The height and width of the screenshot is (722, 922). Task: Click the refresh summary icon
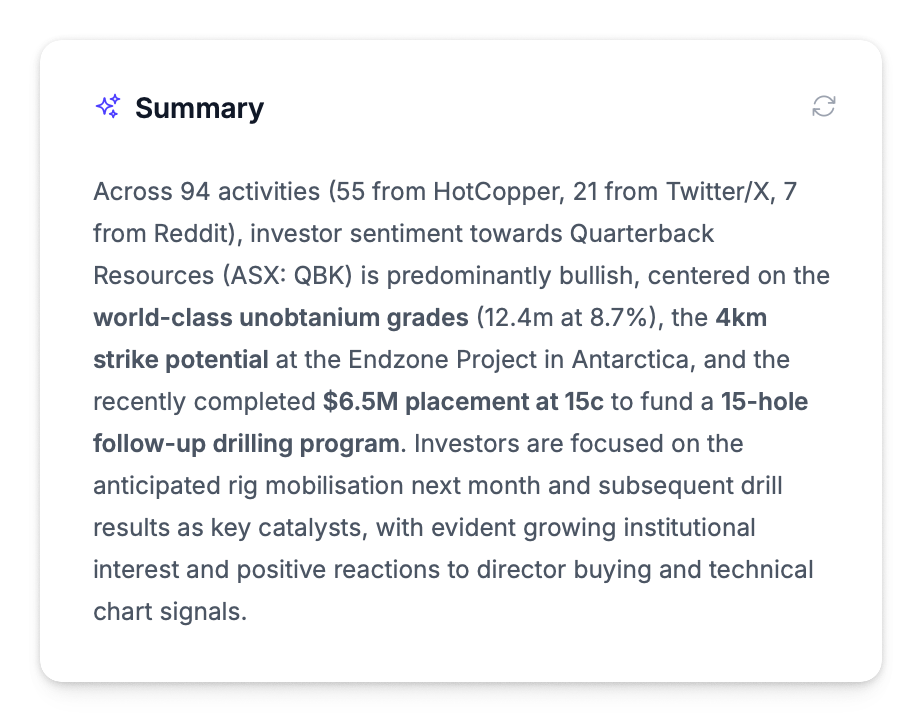point(823,107)
